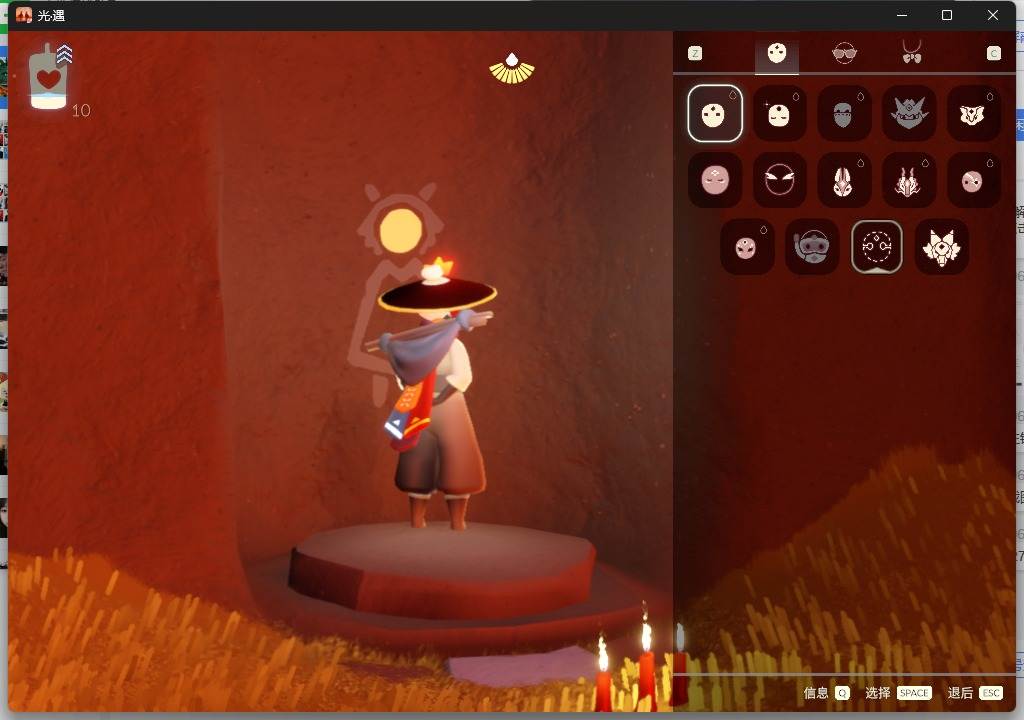The height and width of the screenshot is (720, 1024).
Task: Click the Z previous category key
Action: pyautogui.click(x=695, y=54)
